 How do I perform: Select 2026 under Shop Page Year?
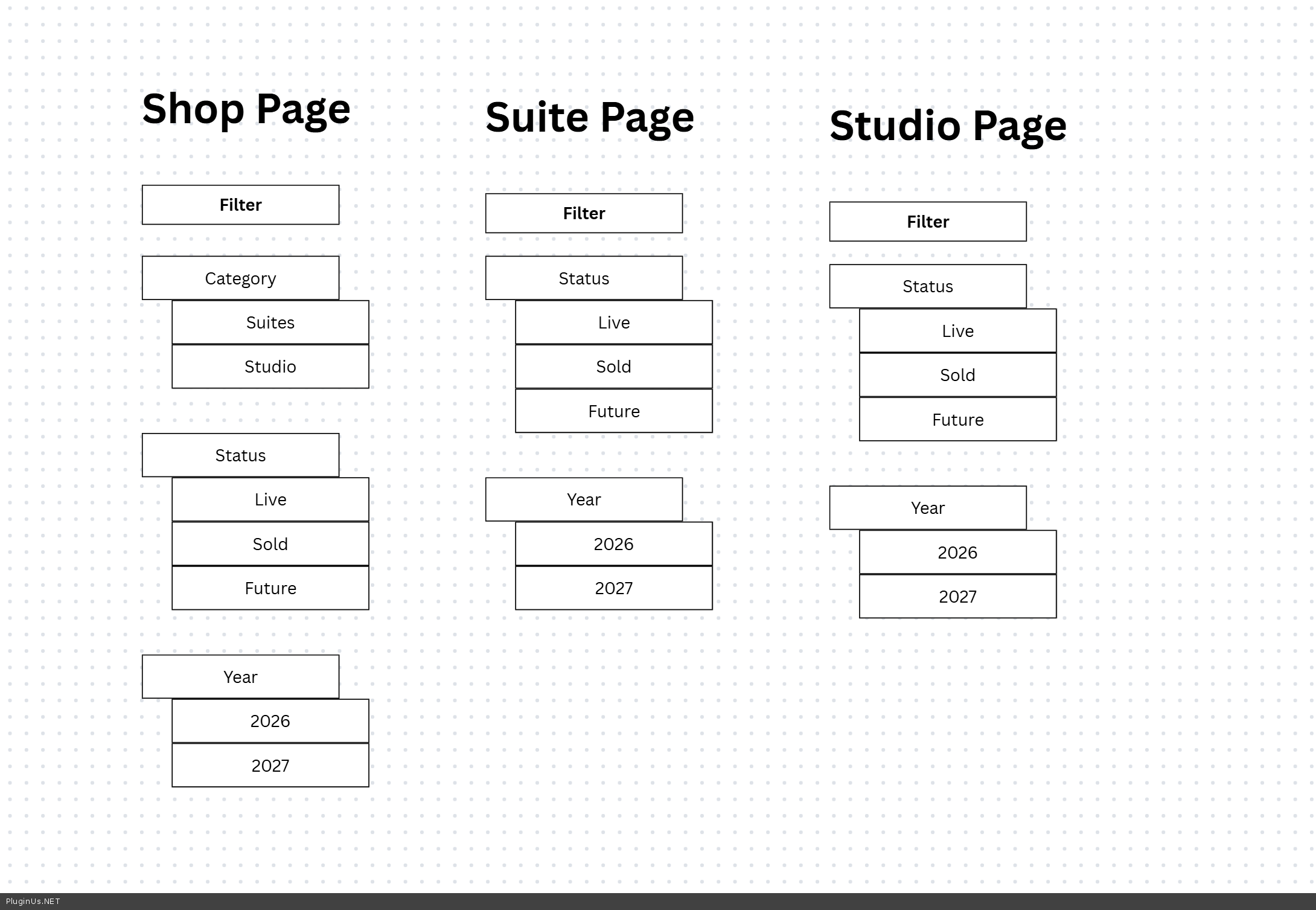(270, 721)
